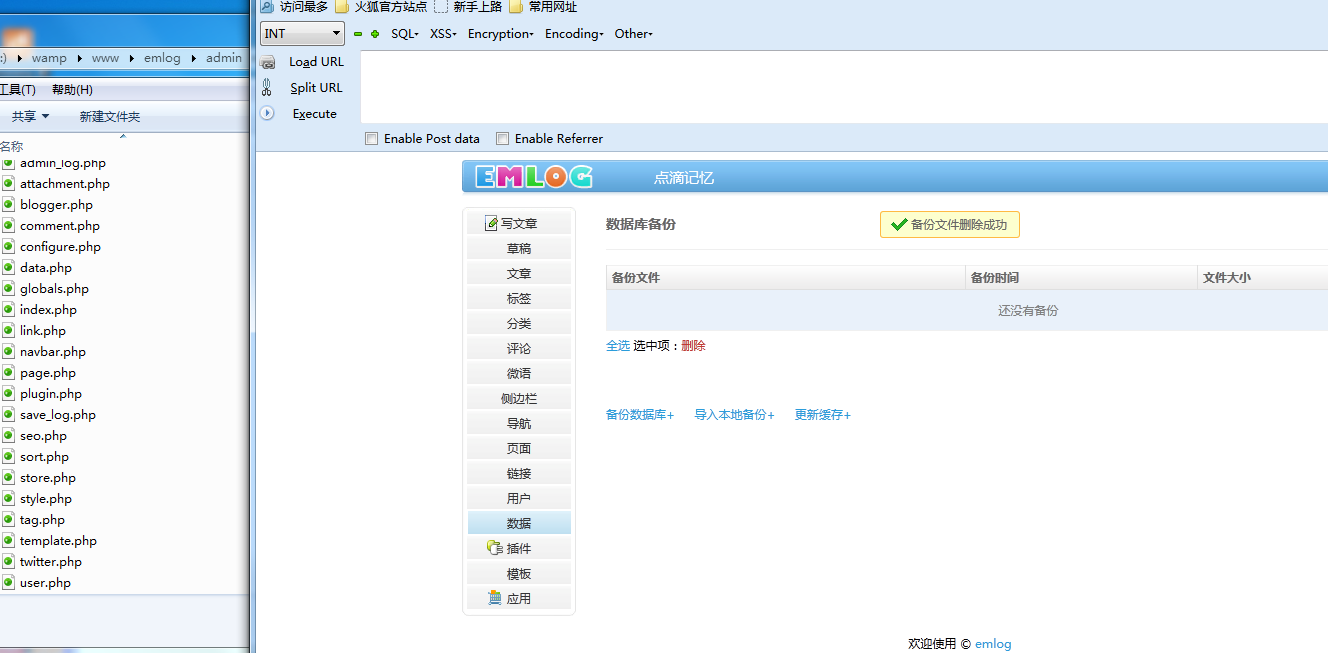Click the HackBar minus icon
Viewport: 1328px width, 653px height.
(x=358, y=34)
